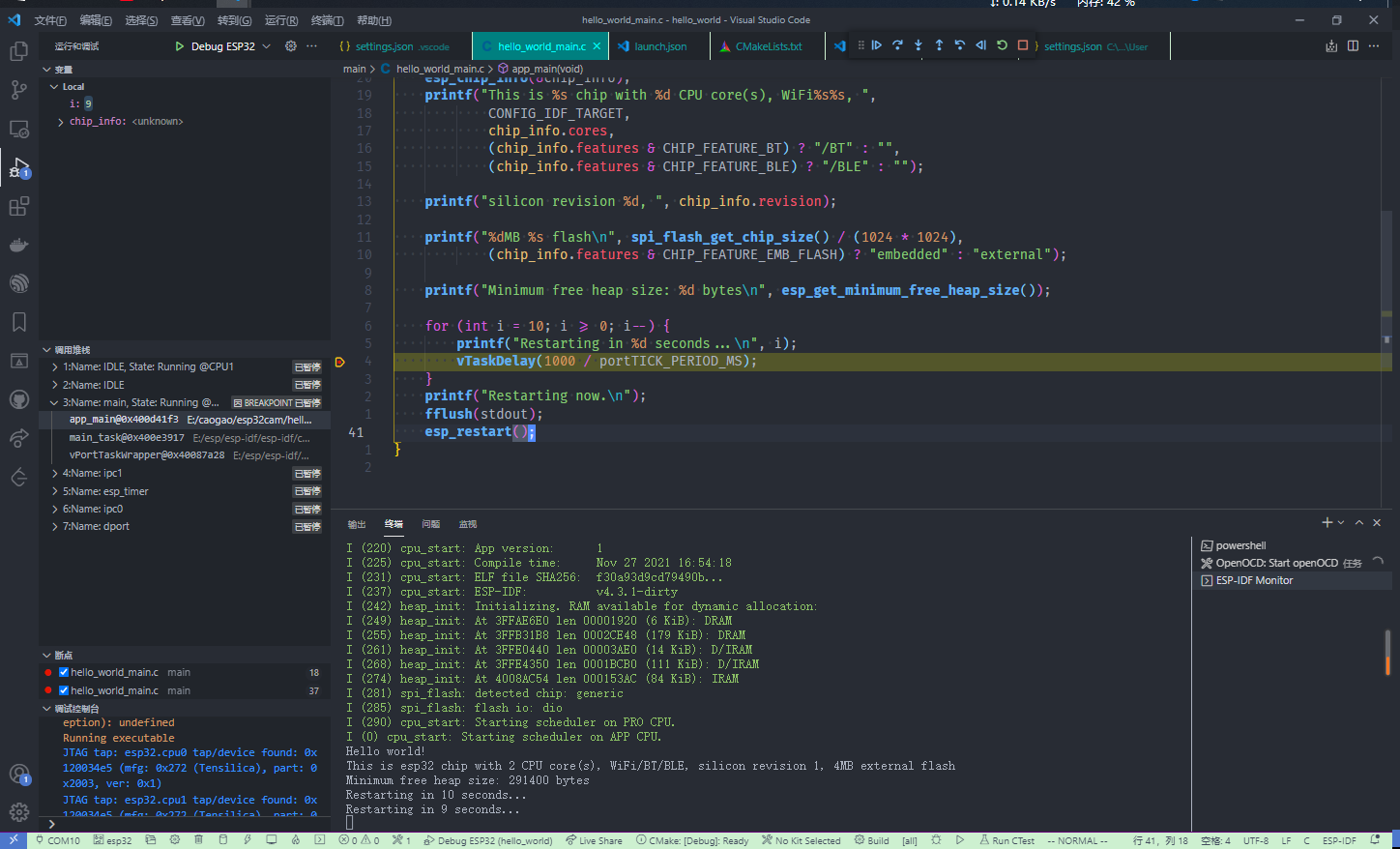Click Live Share in the status bar
Image resolution: width=1400 pixels, height=849 pixels.
point(594,841)
